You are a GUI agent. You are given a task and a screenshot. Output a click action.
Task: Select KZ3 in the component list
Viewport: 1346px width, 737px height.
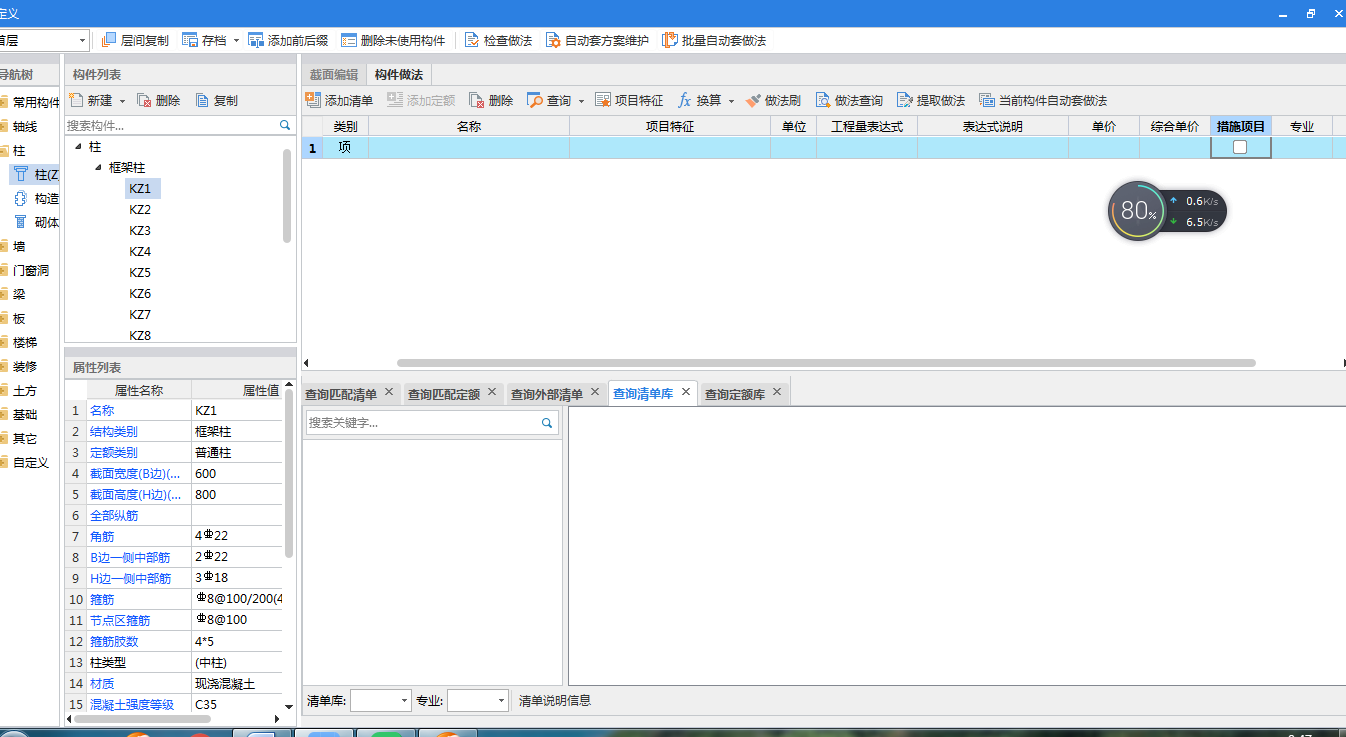[x=140, y=230]
